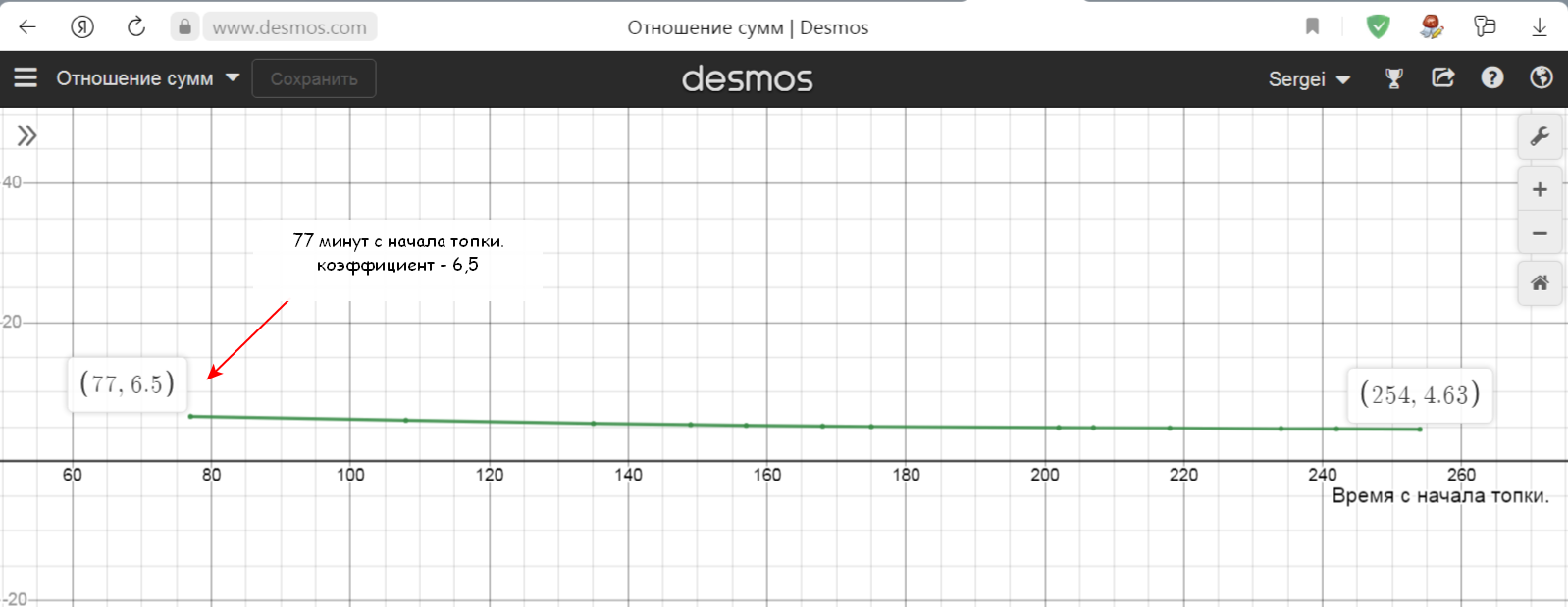
Task: Open the graph settings wrench
Action: click(x=1540, y=136)
